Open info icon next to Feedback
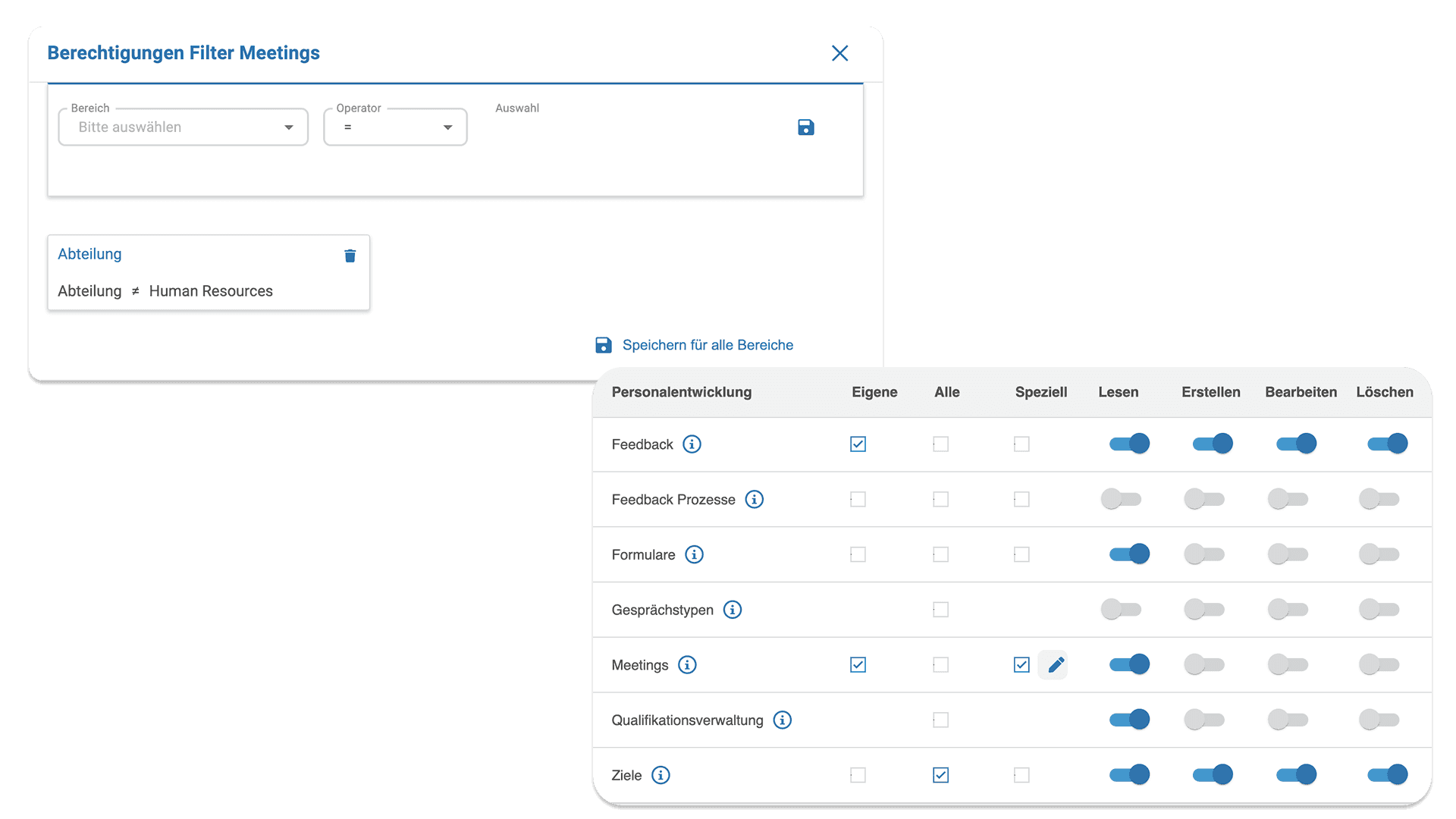 pyautogui.click(x=692, y=444)
